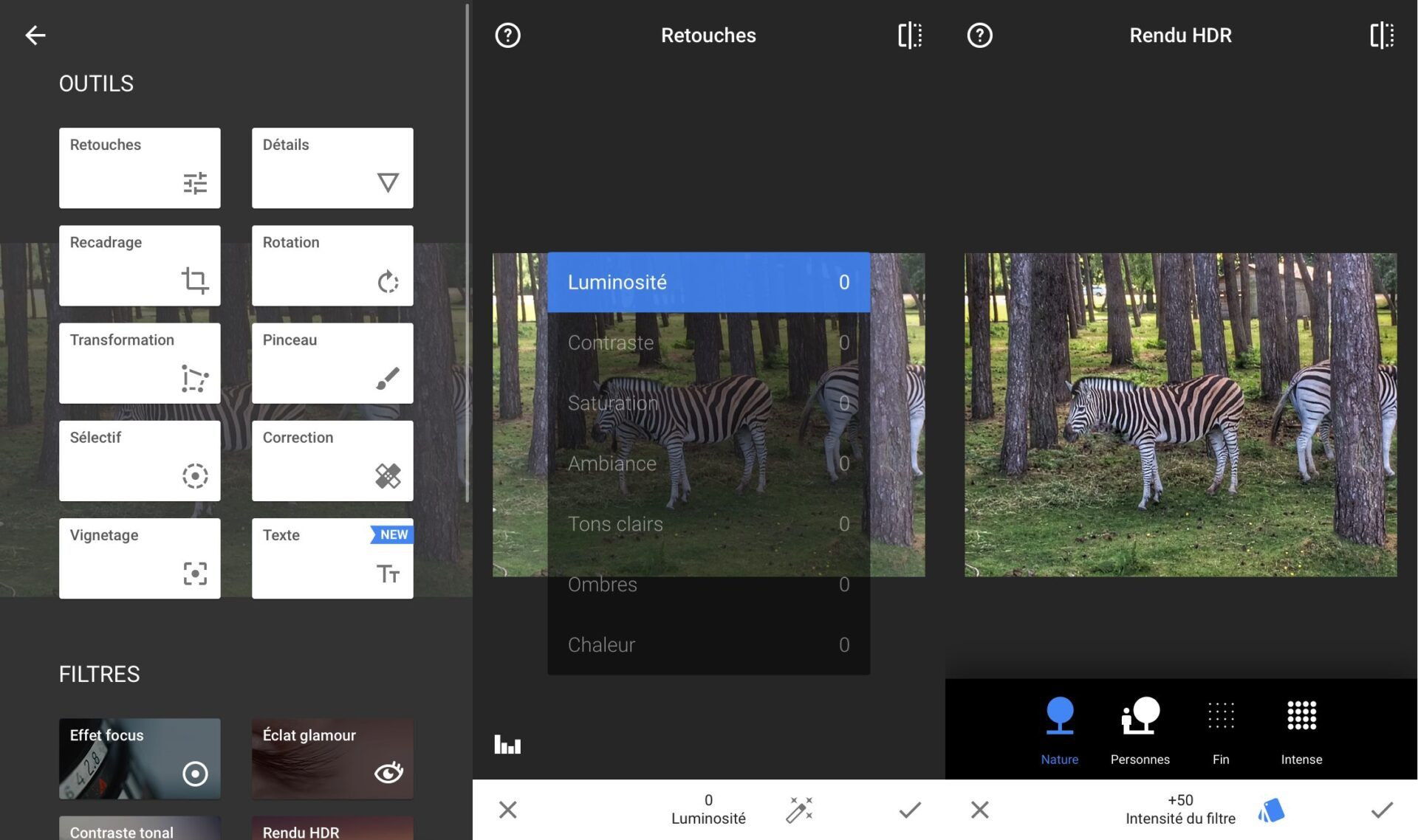This screenshot has width=1418, height=840.
Task: Open the Rendu HDR filter tile
Action: pos(332,828)
